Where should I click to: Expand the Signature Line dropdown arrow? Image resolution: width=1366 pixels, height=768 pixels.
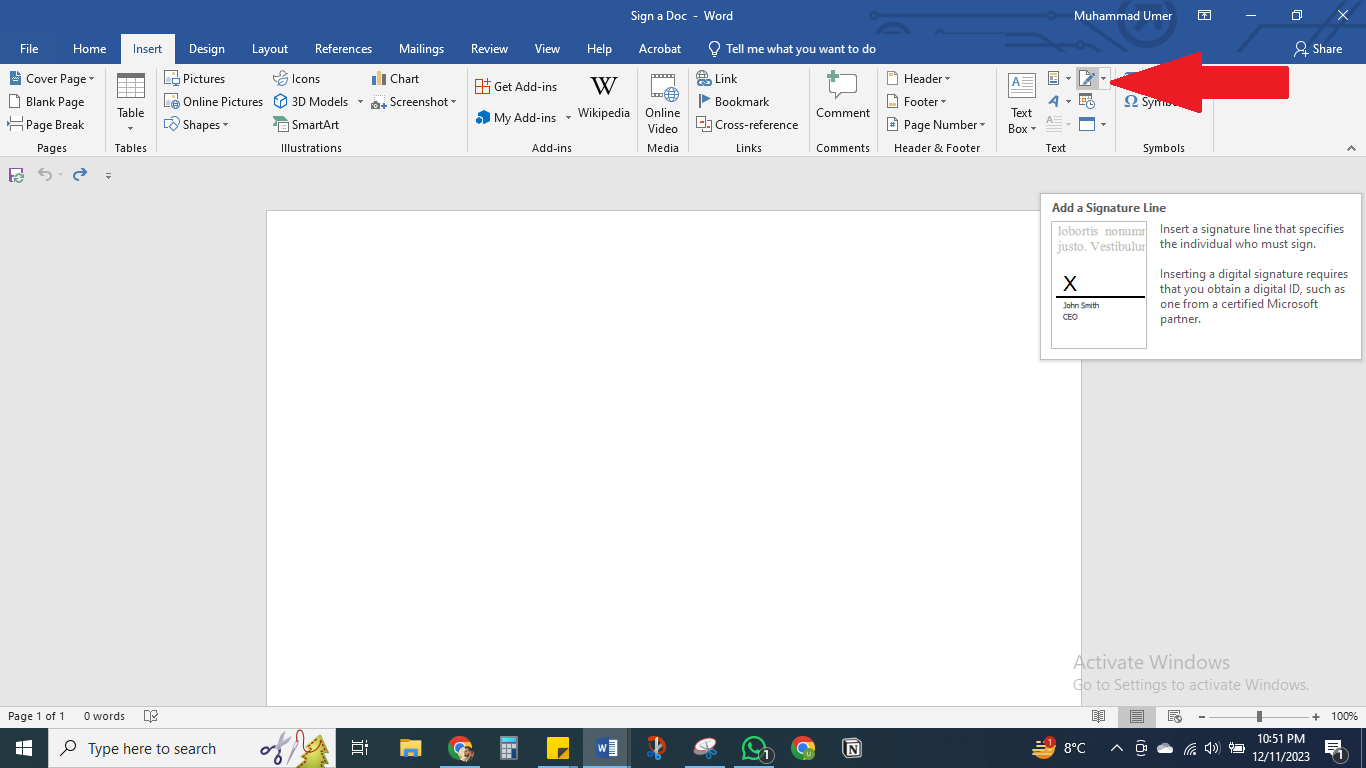point(1103,78)
